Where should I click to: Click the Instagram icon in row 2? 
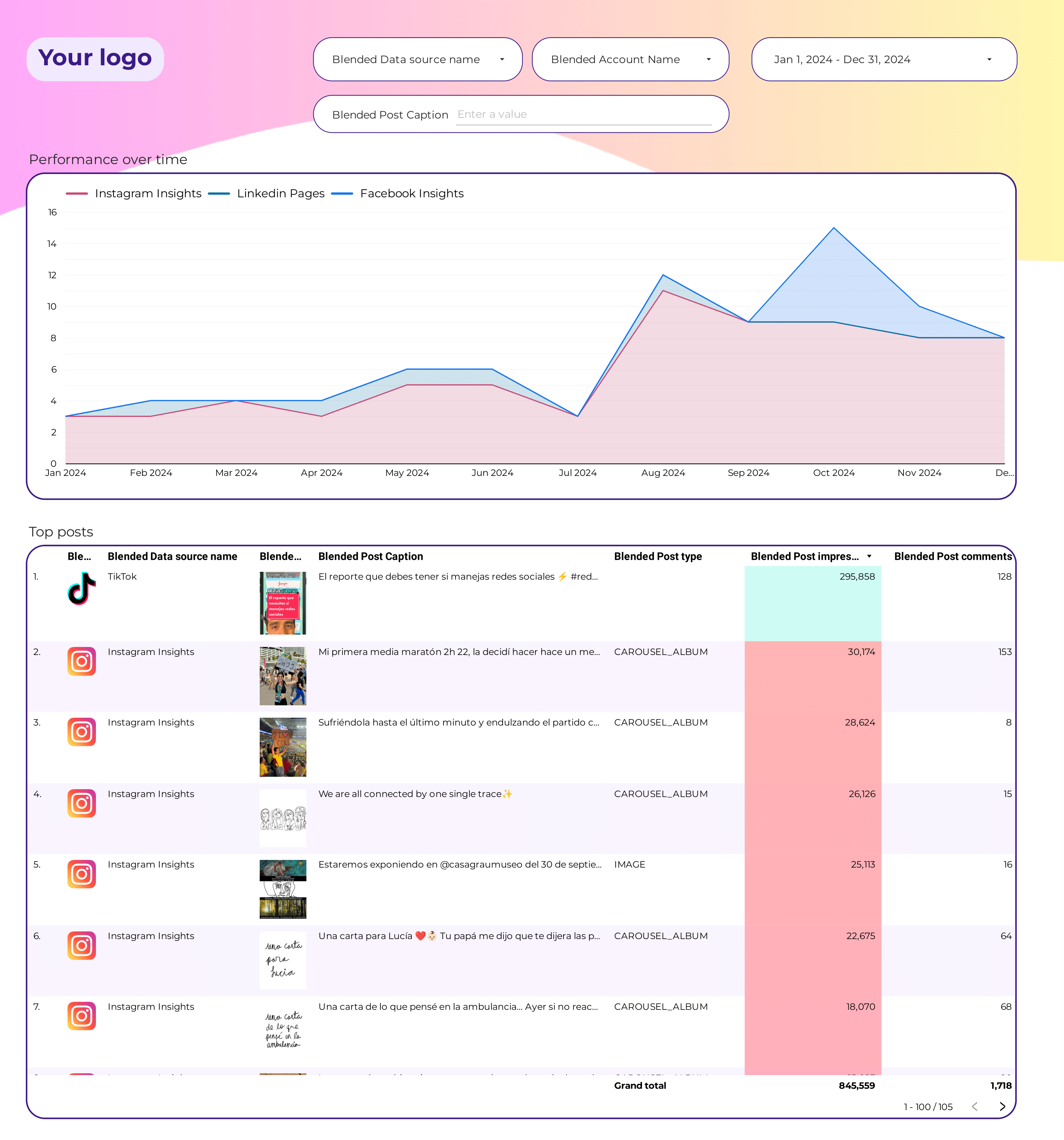click(x=81, y=661)
